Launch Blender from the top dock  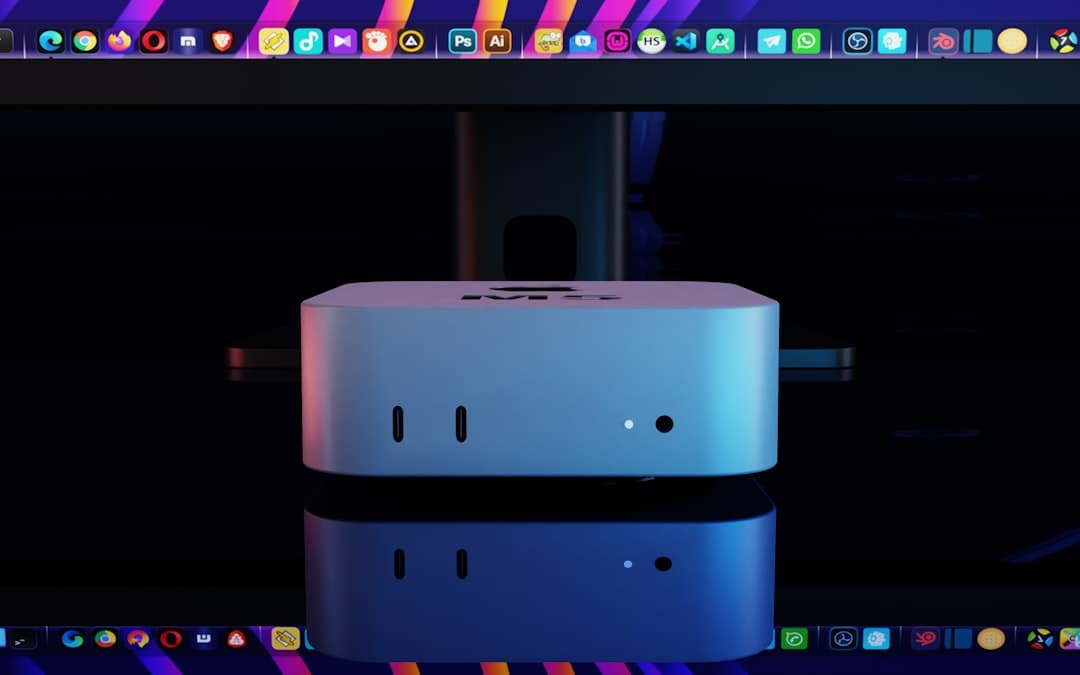(943, 41)
